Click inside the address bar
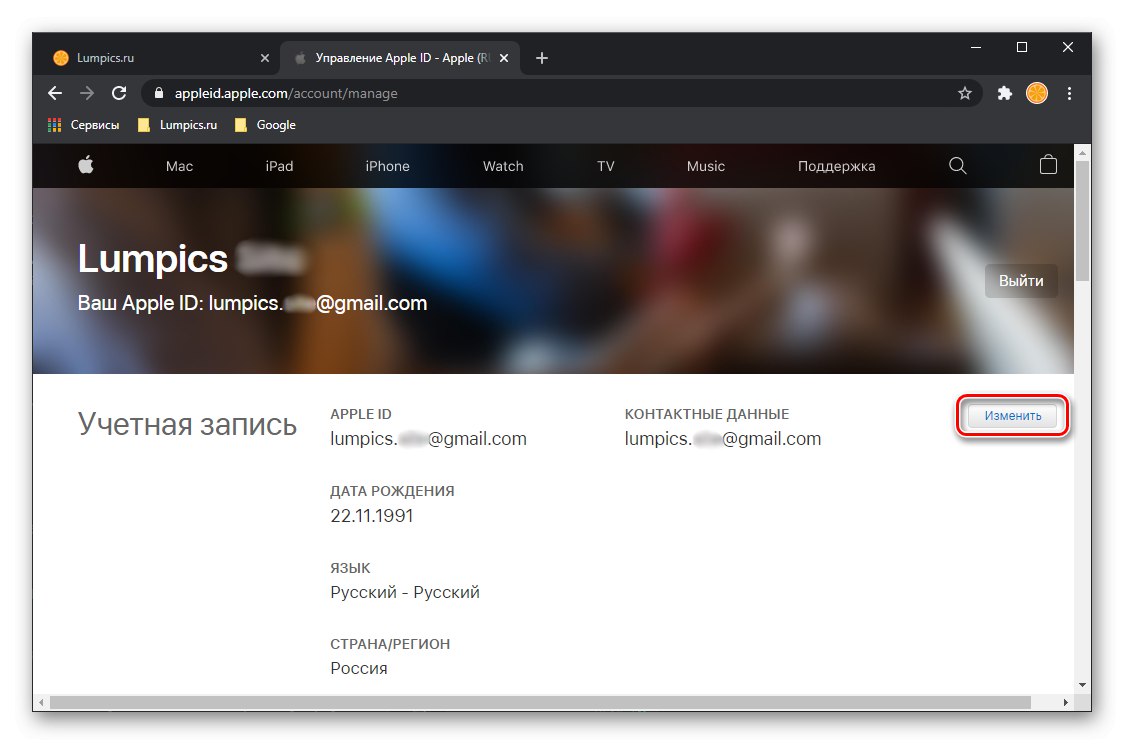Viewport: 1124px width, 744px height. (400, 93)
